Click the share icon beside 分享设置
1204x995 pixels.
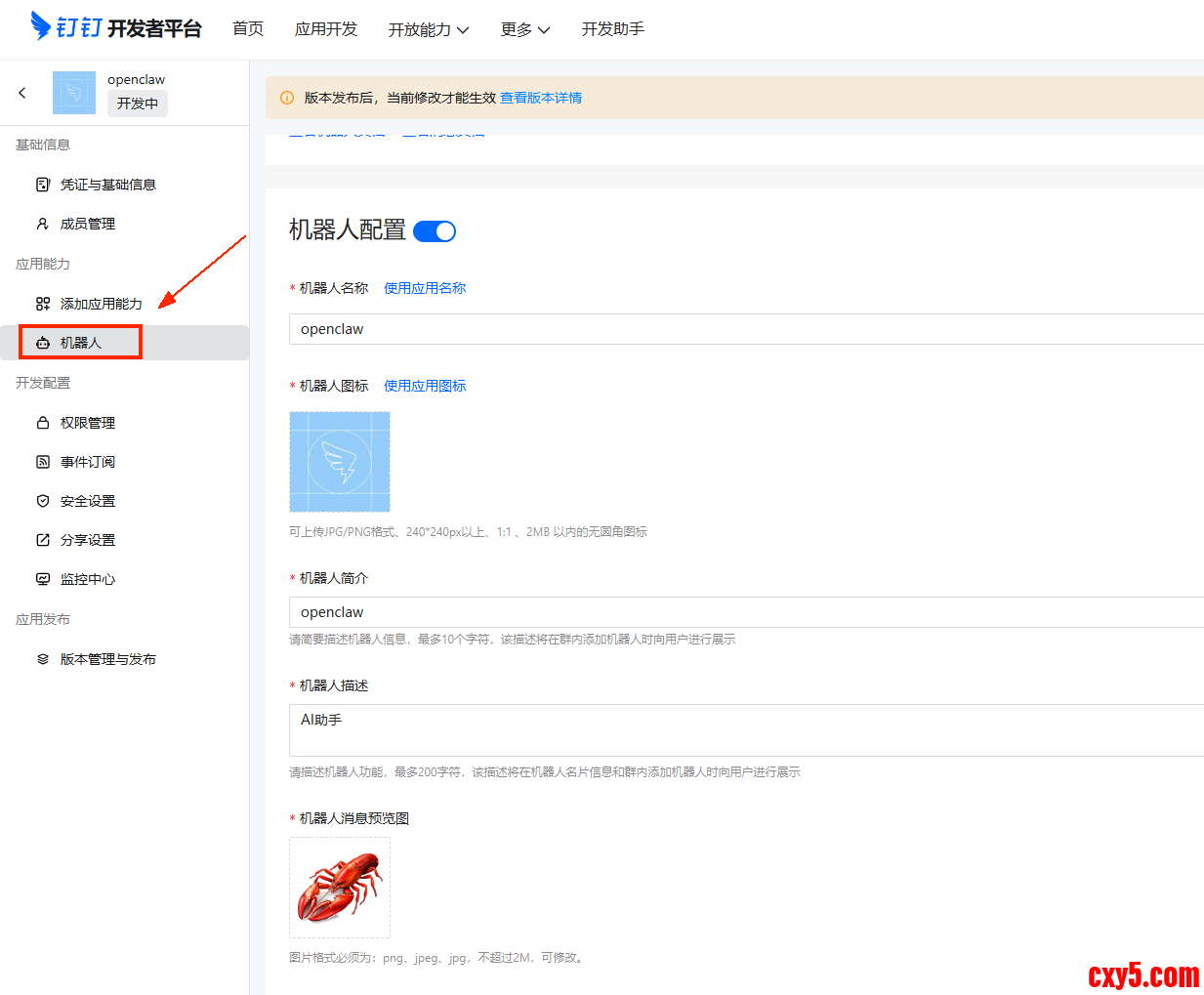click(43, 540)
